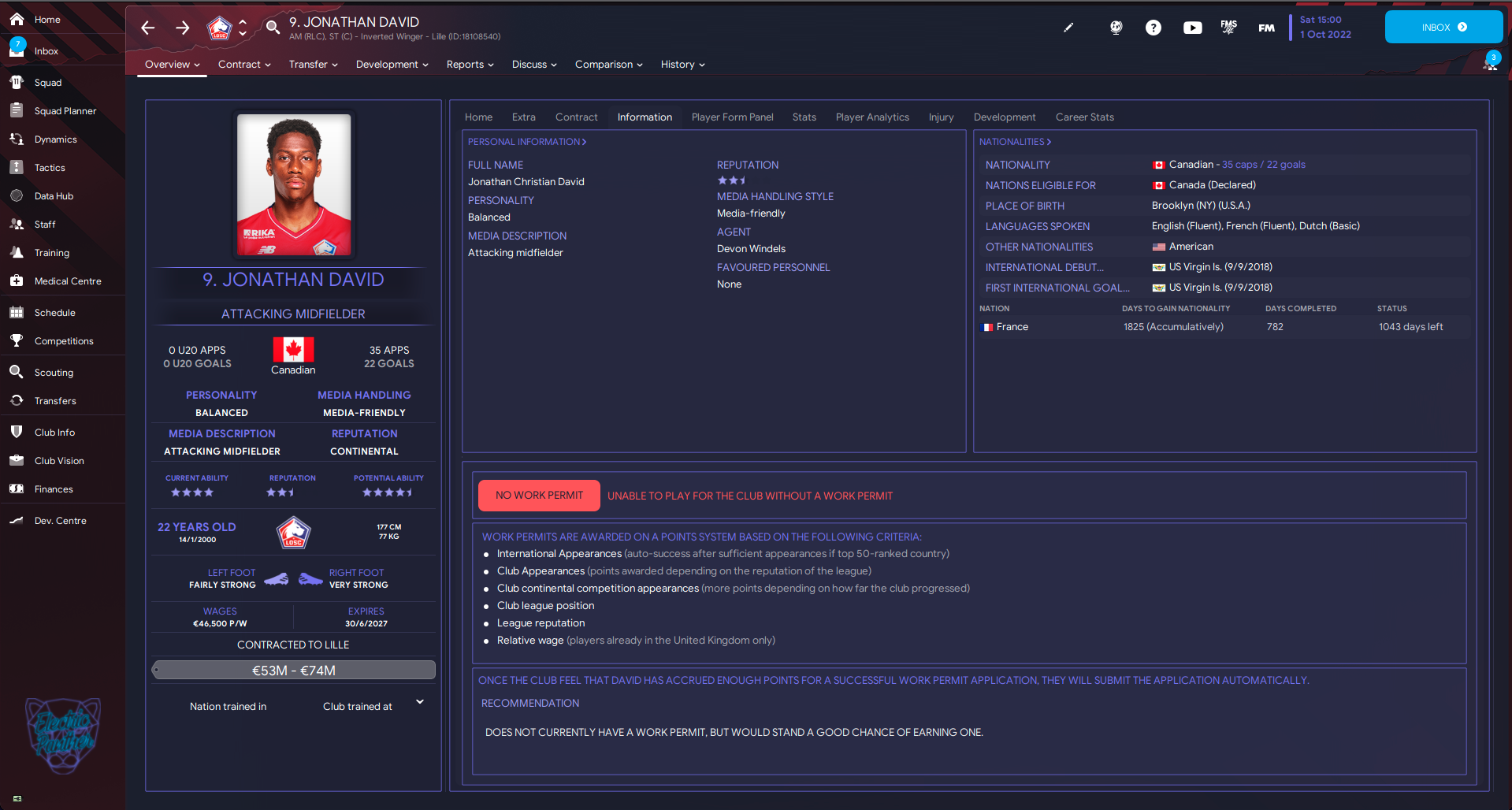
Task: Click the NO WORK PERMIT button
Action: pyautogui.click(x=539, y=496)
